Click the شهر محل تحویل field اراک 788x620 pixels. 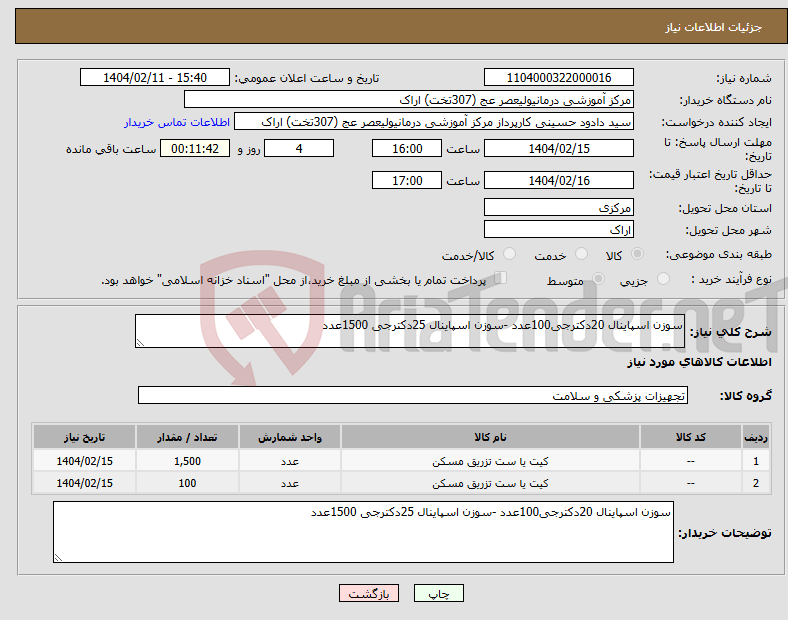pyautogui.click(x=558, y=229)
